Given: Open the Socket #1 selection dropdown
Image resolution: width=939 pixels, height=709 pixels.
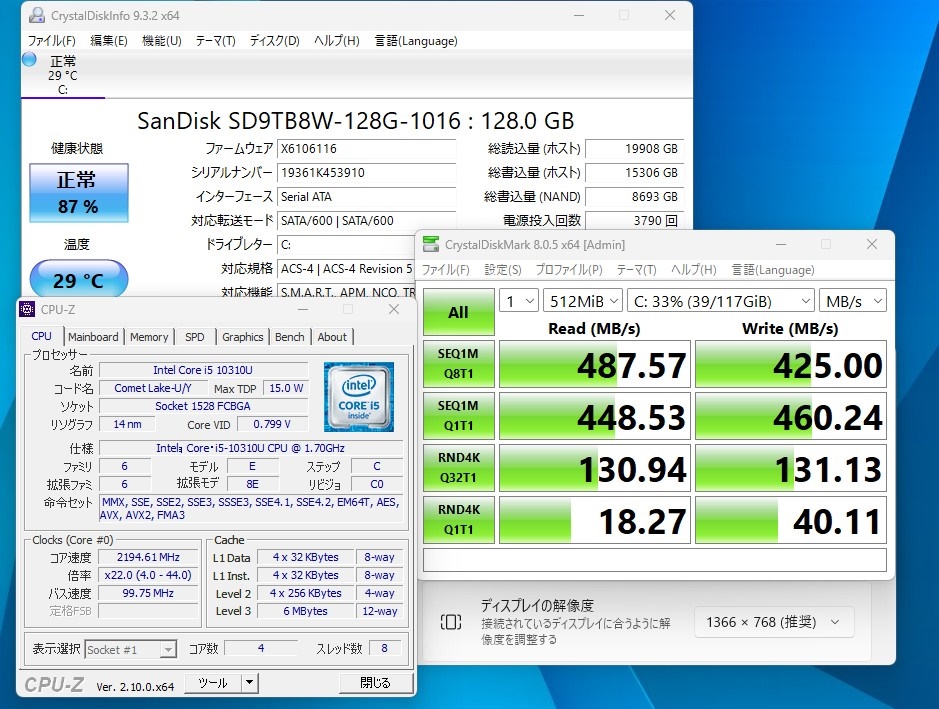Looking at the screenshot, I should click(x=131, y=649).
